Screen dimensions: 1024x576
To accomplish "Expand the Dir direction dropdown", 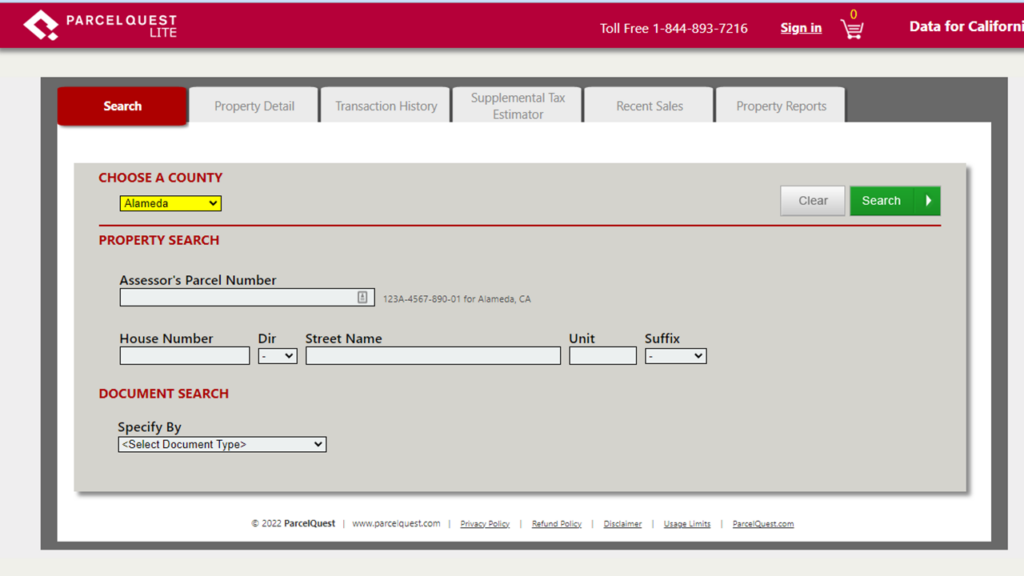I will click(277, 356).
